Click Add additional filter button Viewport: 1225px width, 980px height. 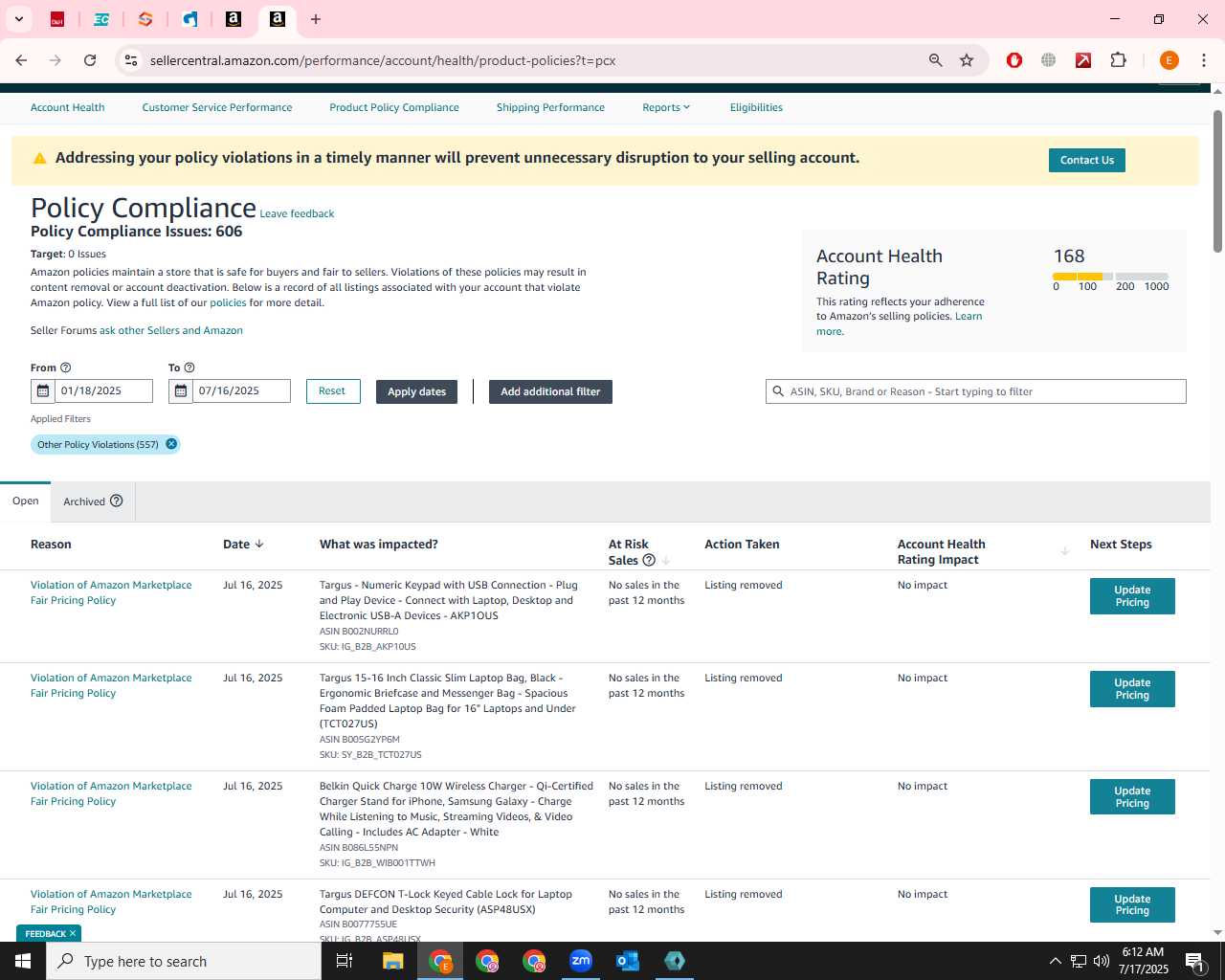click(x=550, y=391)
